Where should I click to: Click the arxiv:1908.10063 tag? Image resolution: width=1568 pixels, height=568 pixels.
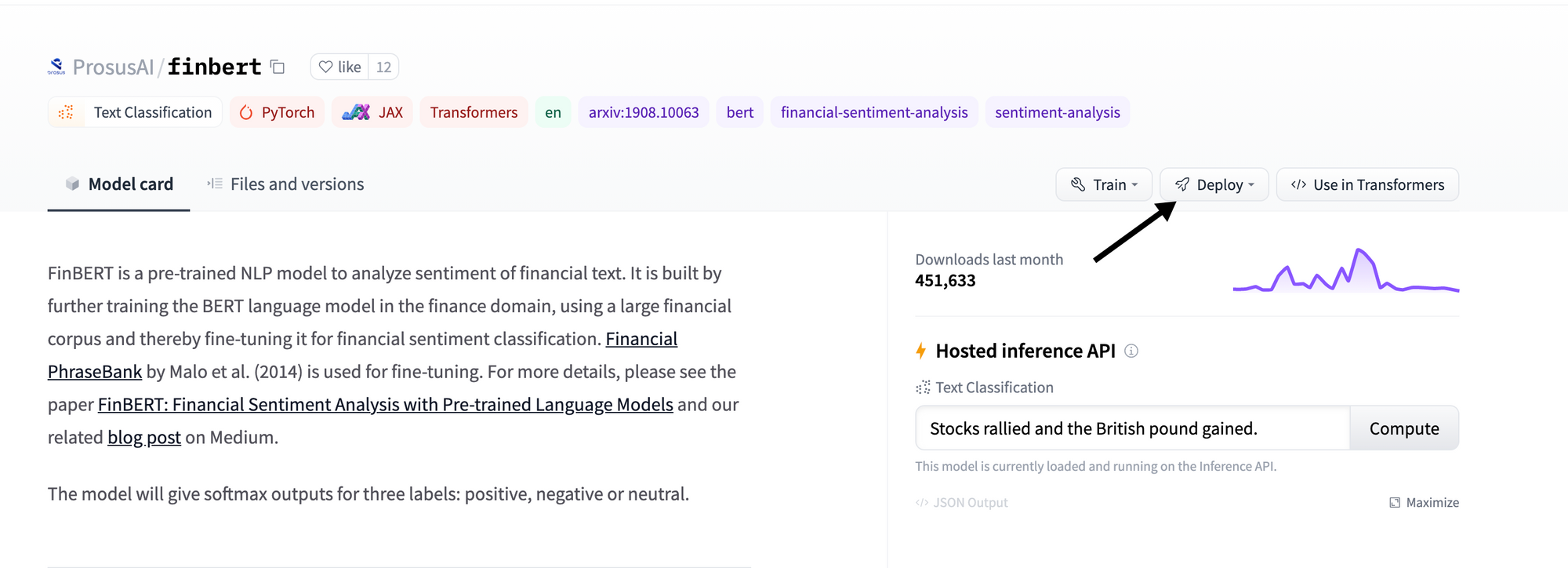[x=644, y=112]
